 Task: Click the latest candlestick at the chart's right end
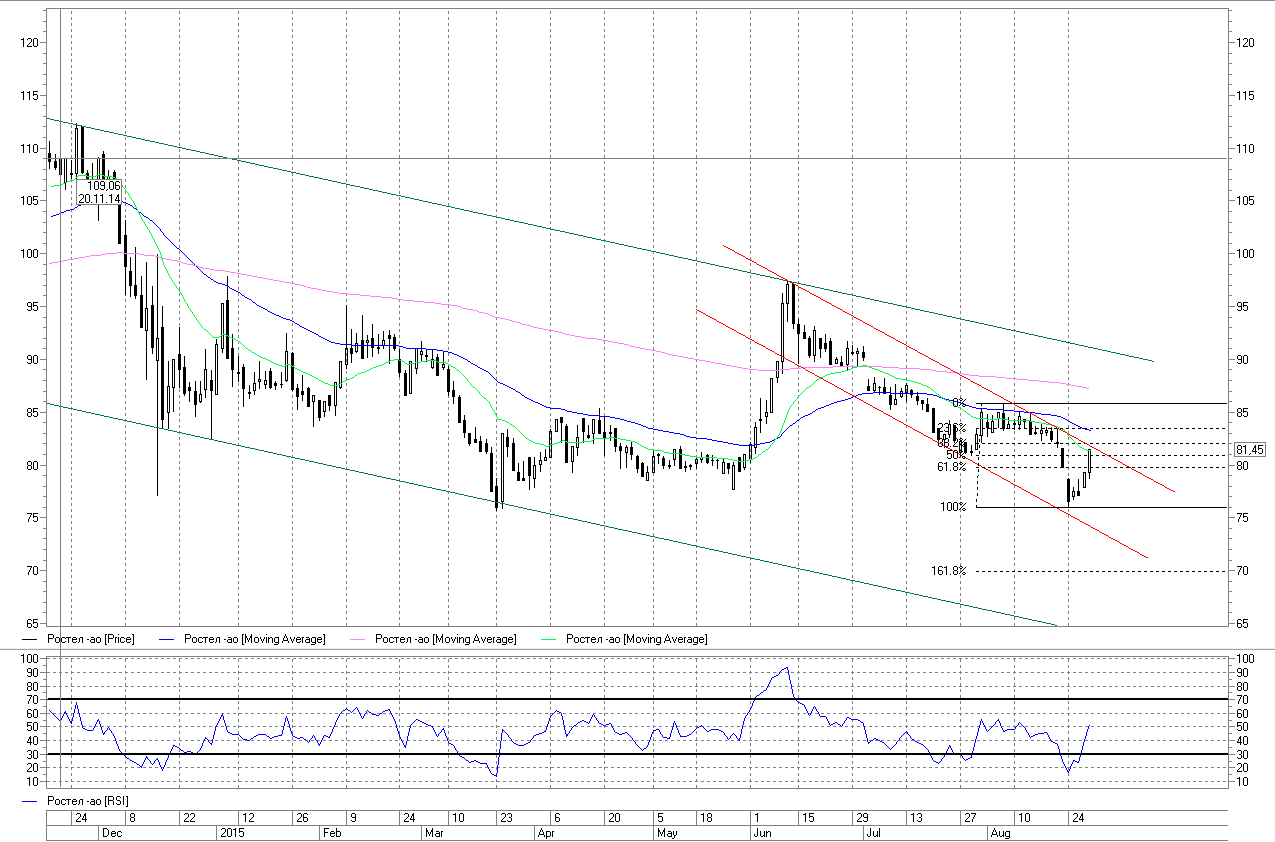pos(1089,462)
